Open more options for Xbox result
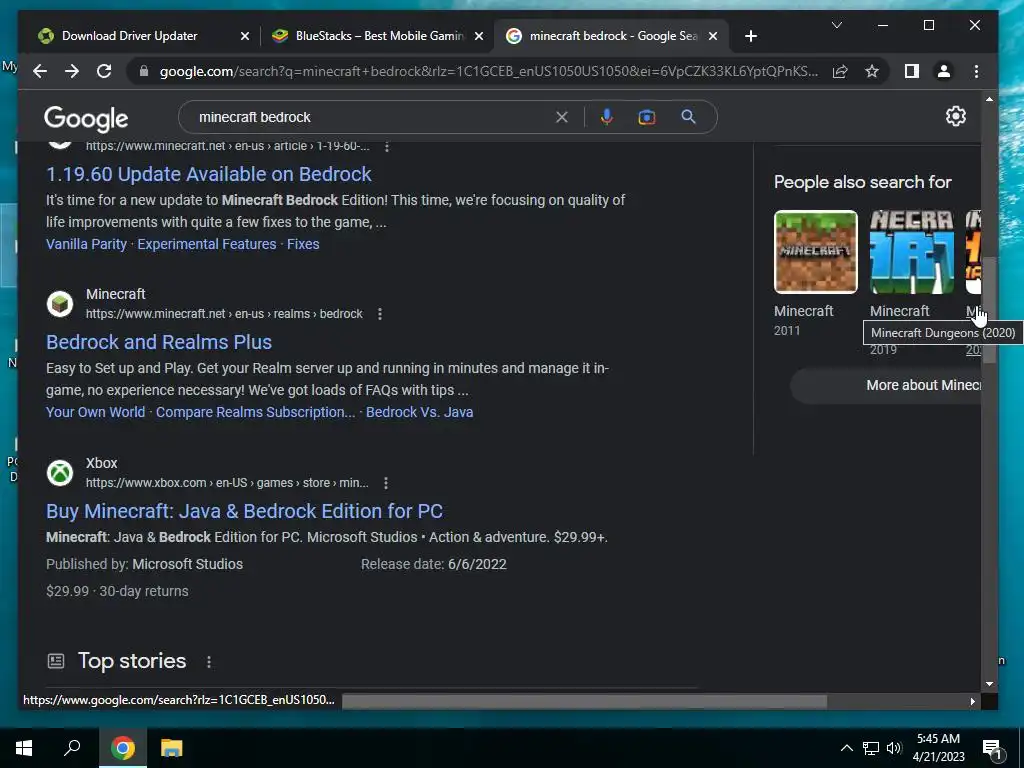This screenshot has width=1024, height=768. point(386,483)
